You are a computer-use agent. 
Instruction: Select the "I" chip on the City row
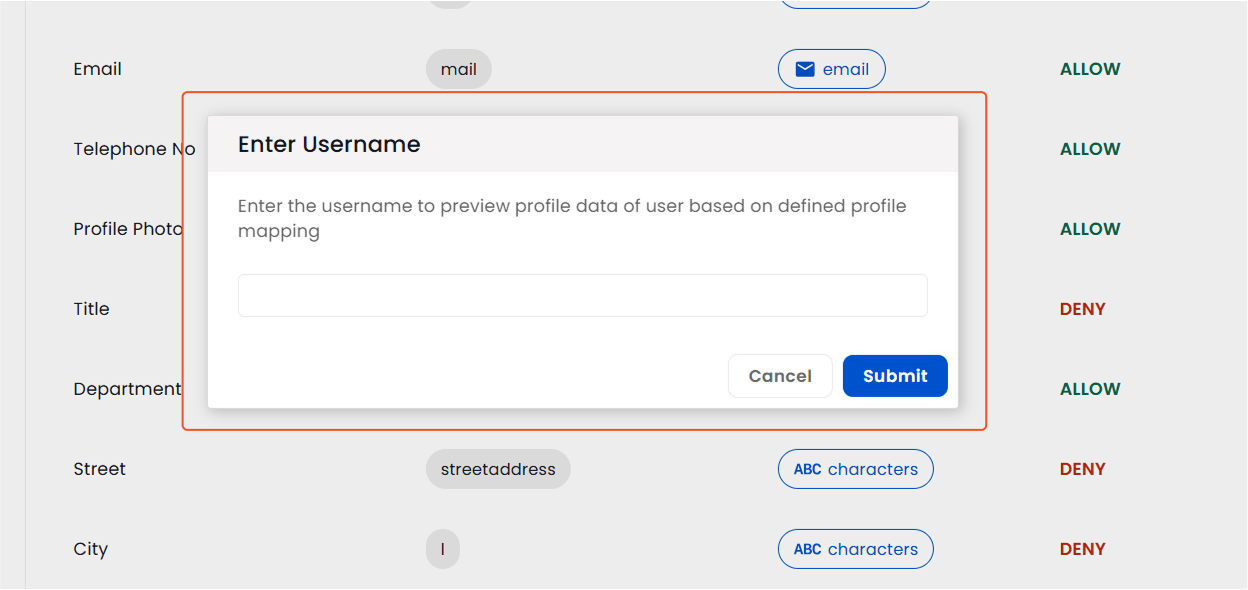pyautogui.click(x=442, y=549)
